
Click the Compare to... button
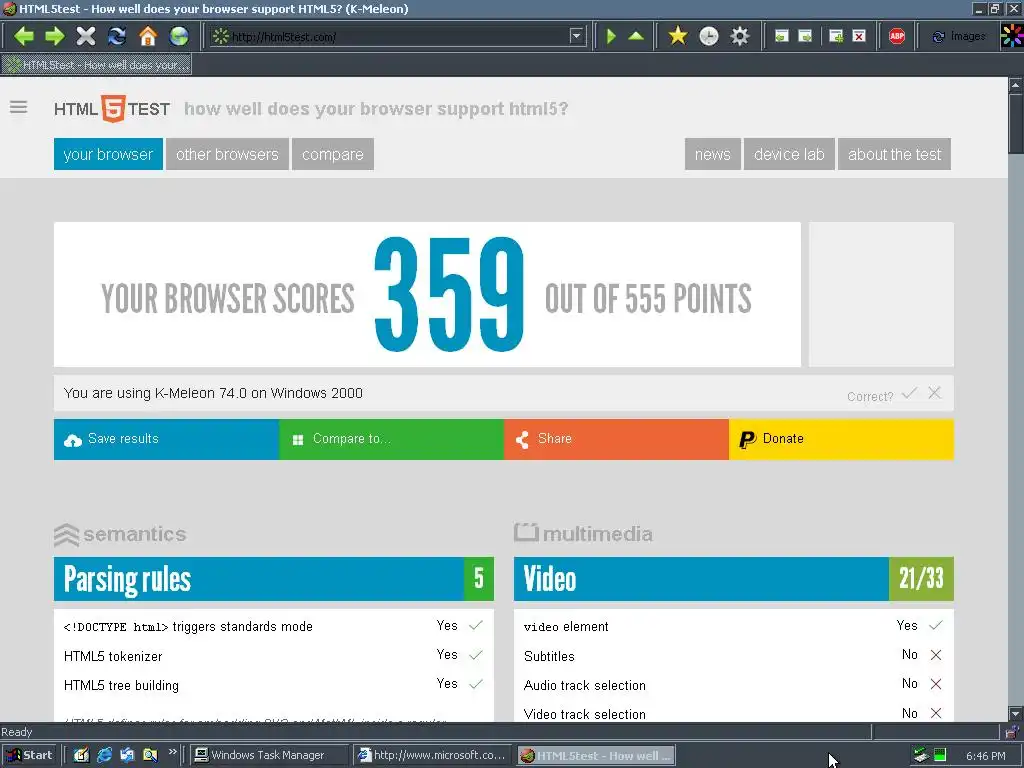click(x=391, y=440)
